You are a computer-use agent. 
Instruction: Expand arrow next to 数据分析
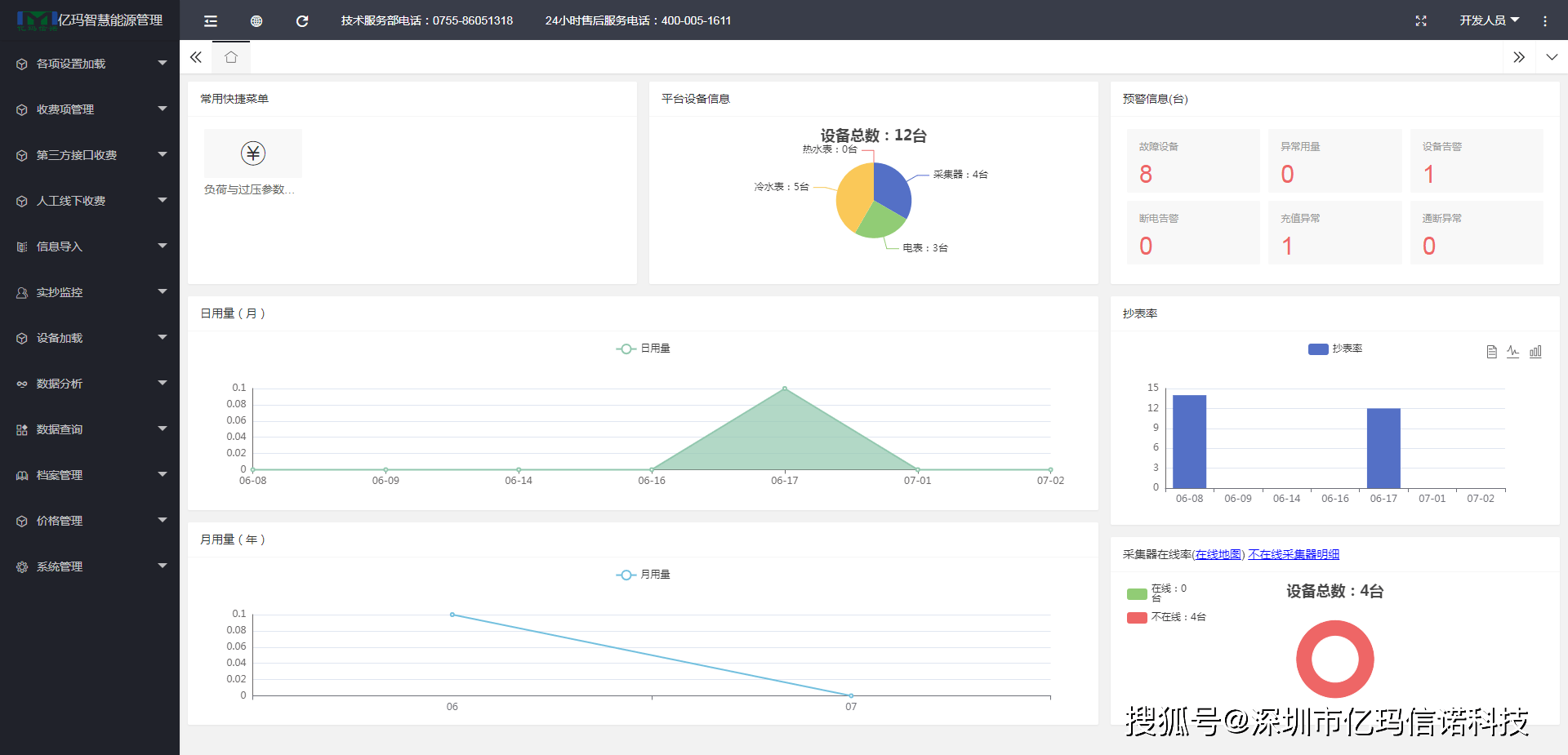[x=163, y=383]
